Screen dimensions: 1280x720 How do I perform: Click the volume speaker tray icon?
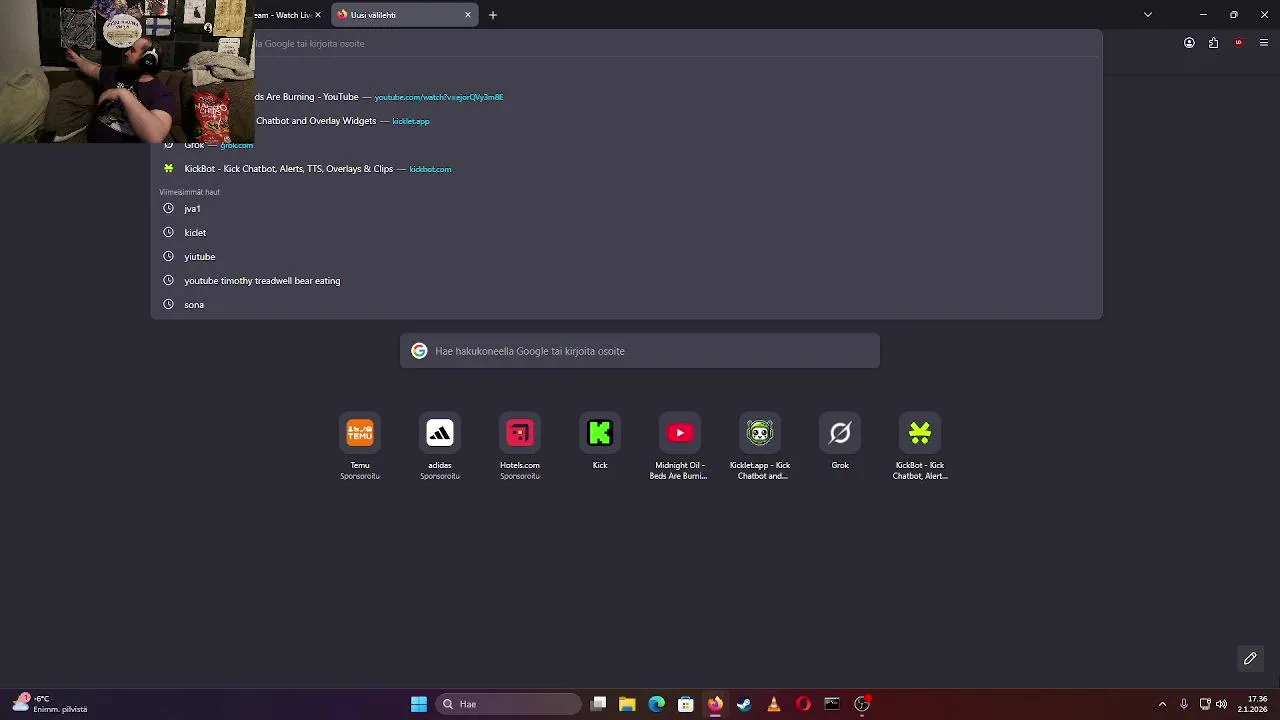(1221, 704)
